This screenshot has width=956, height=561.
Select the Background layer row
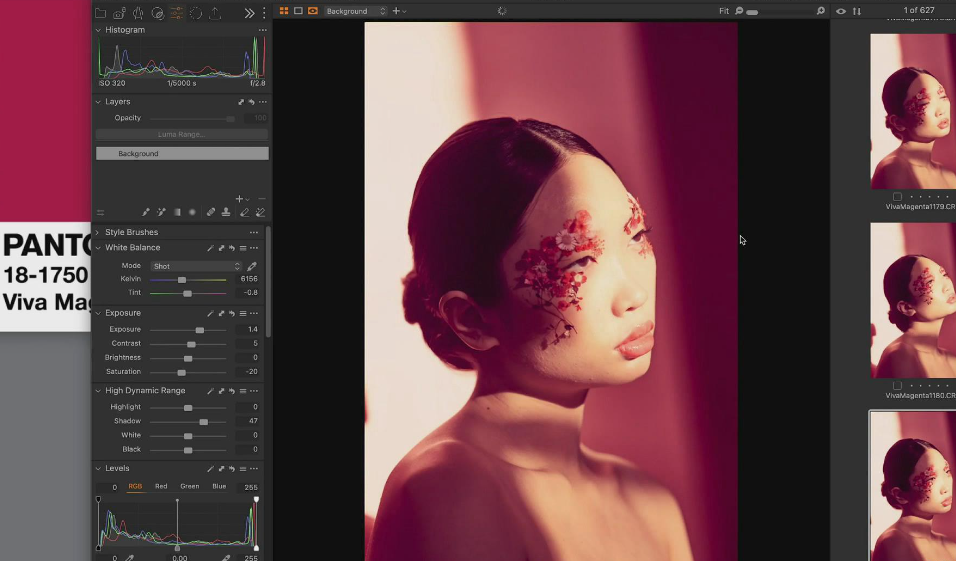click(x=182, y=154)
